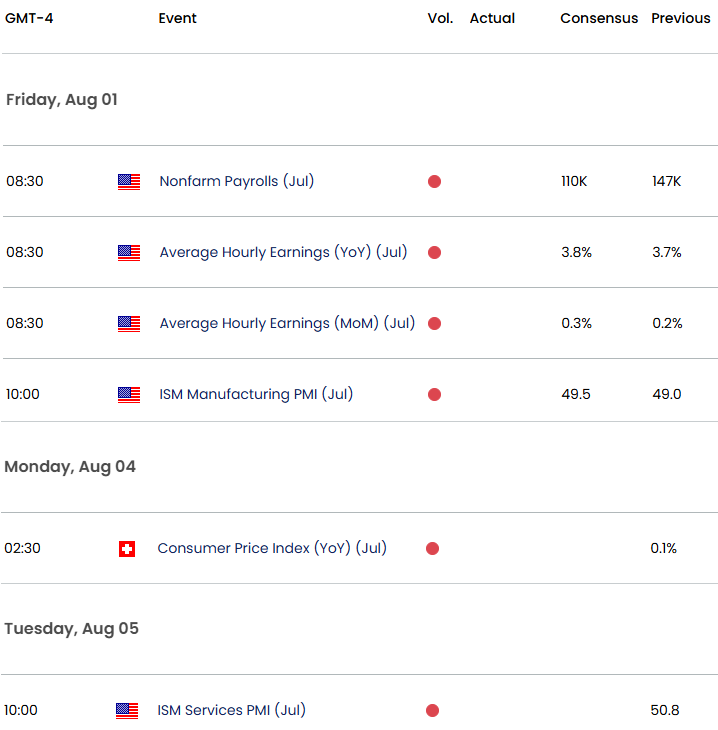The height and width of the screenshot is (730, 718).
Task: Open the Nonfarm Payrolls (Jul) event
Action: click(x=236, y=181)
